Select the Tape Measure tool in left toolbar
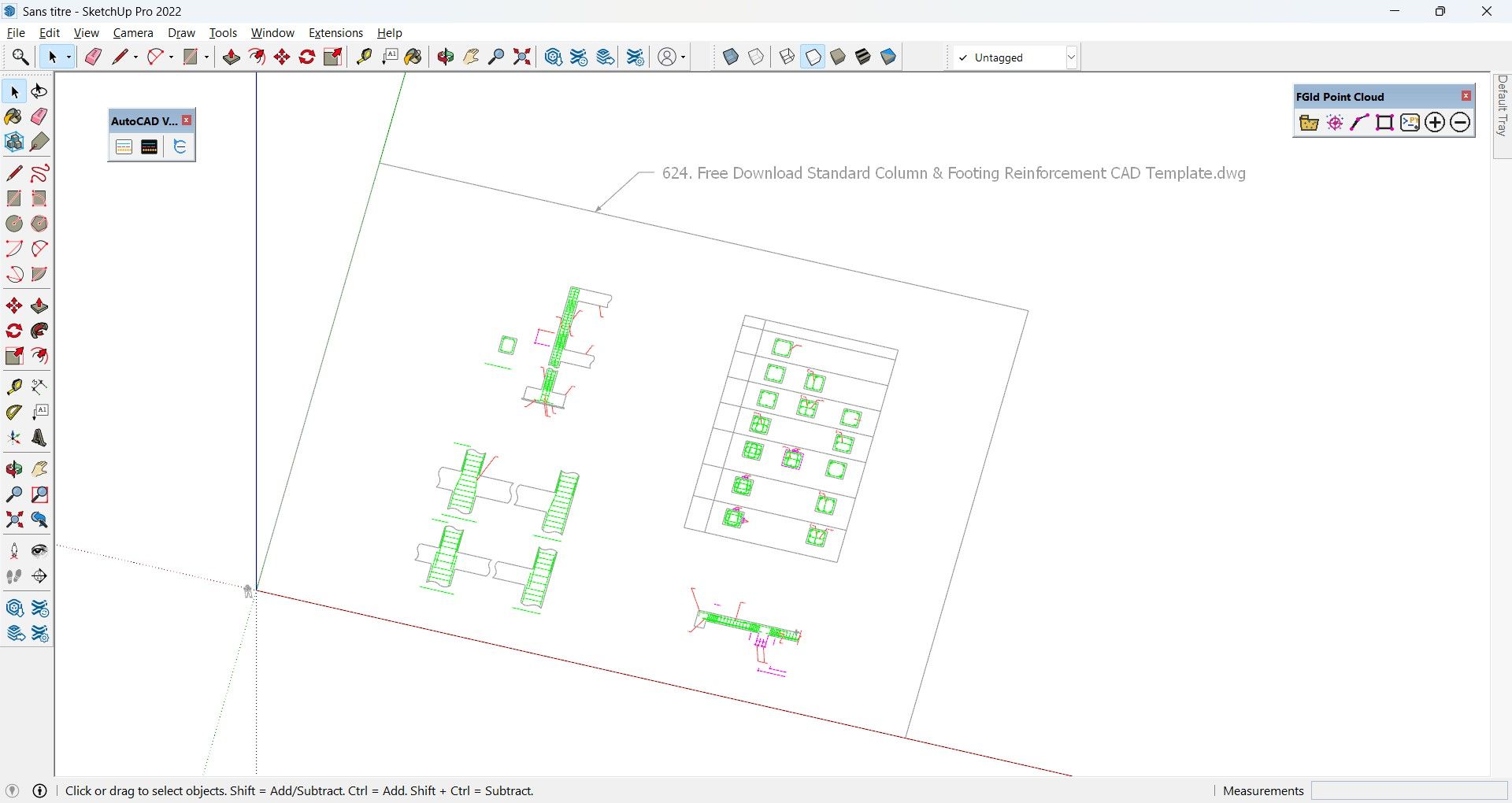Viewport: 1512px width, 803px height. click(x=14, y=387)
